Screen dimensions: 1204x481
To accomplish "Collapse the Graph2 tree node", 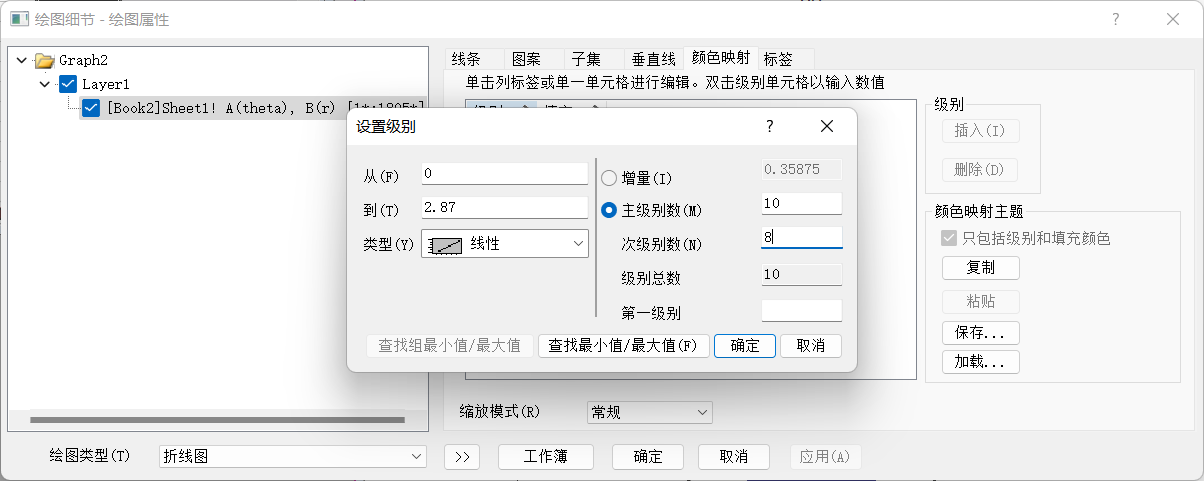I will [22, 60].
